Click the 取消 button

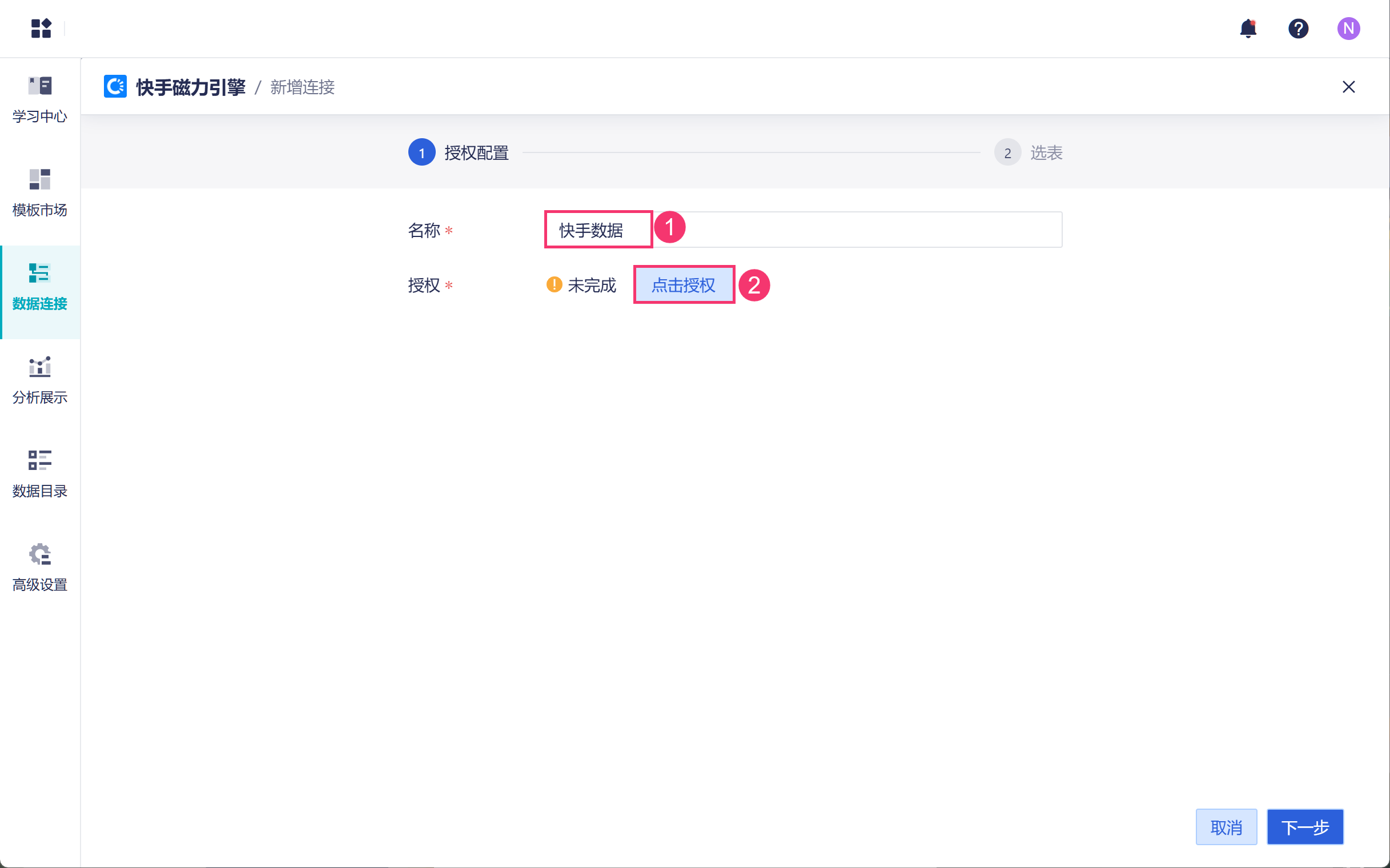(1226, 827)
